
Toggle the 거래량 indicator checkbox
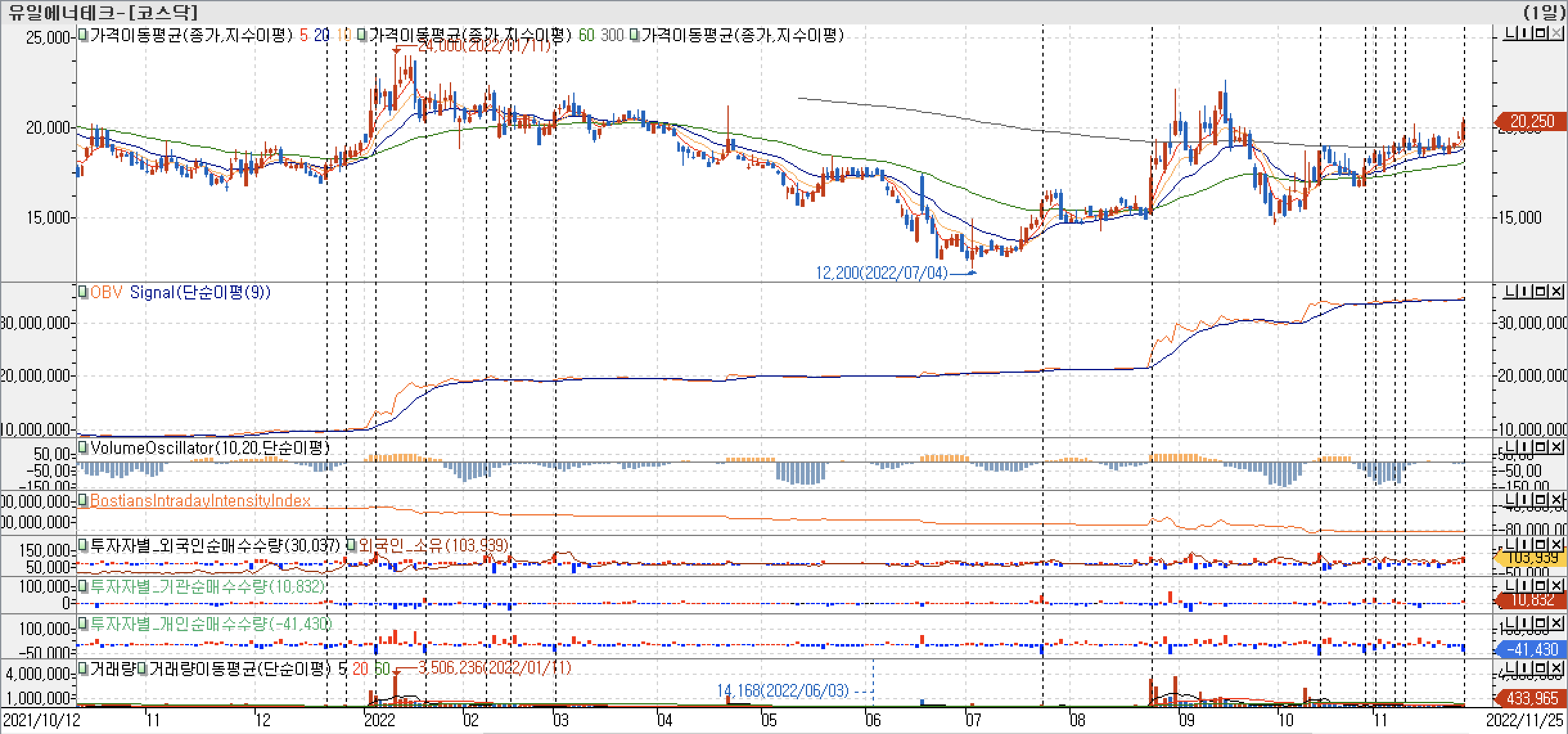[83, 668]
